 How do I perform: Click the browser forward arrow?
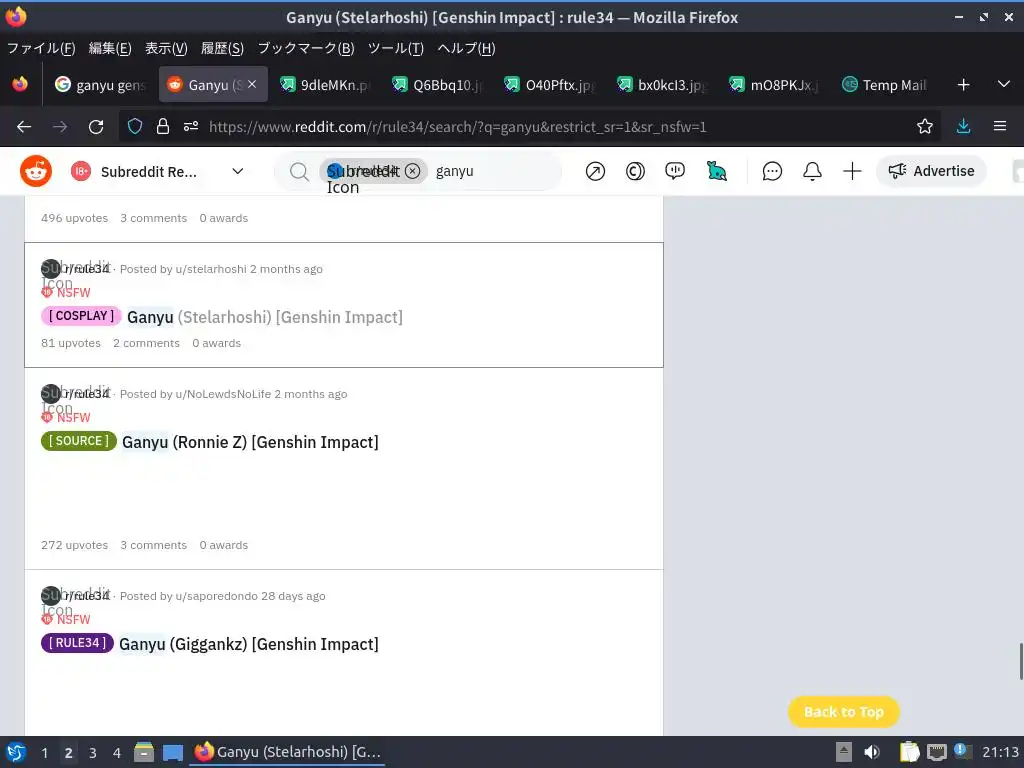coord(60,127)
